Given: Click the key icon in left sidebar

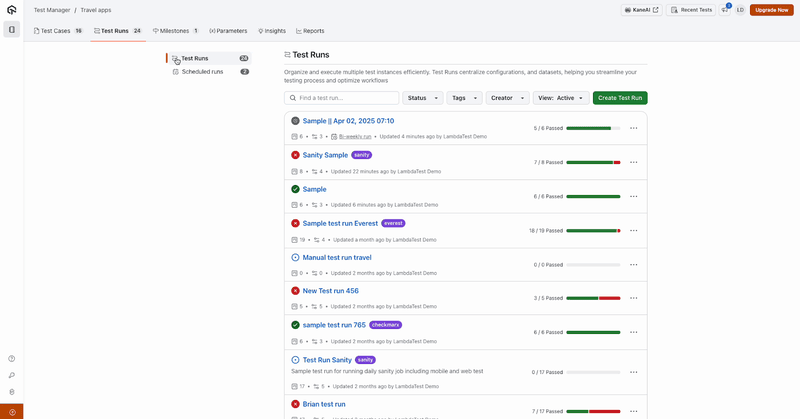Looking at the screenshot, I should pos(11,375).
